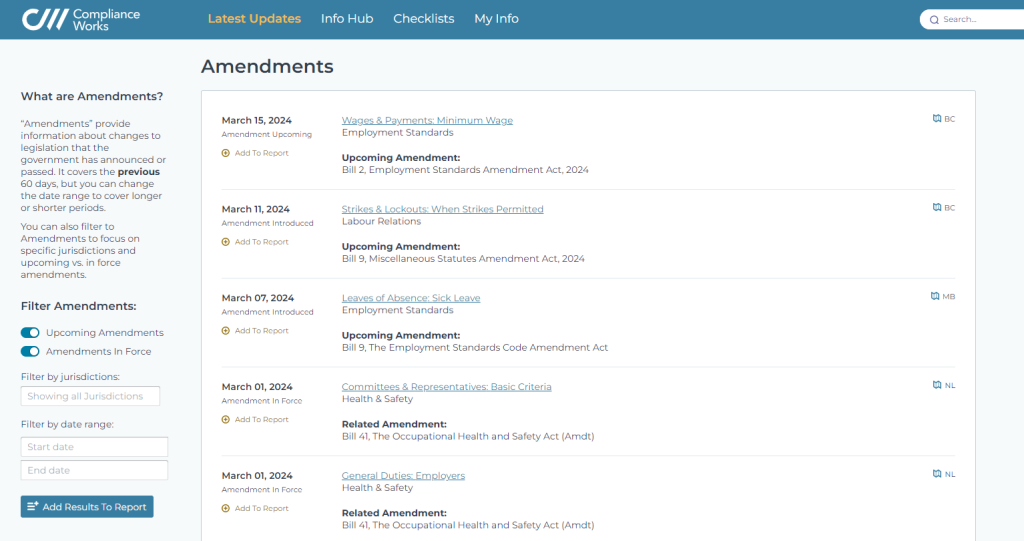Click plus icon for Committees & Representatives row

pyautogui.click(x=226, y=419)
